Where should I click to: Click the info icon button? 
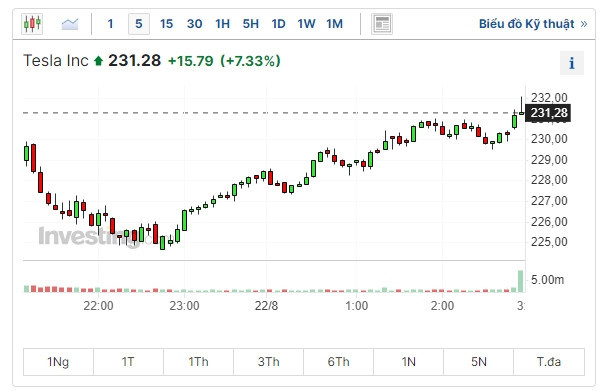click(571, 63)
